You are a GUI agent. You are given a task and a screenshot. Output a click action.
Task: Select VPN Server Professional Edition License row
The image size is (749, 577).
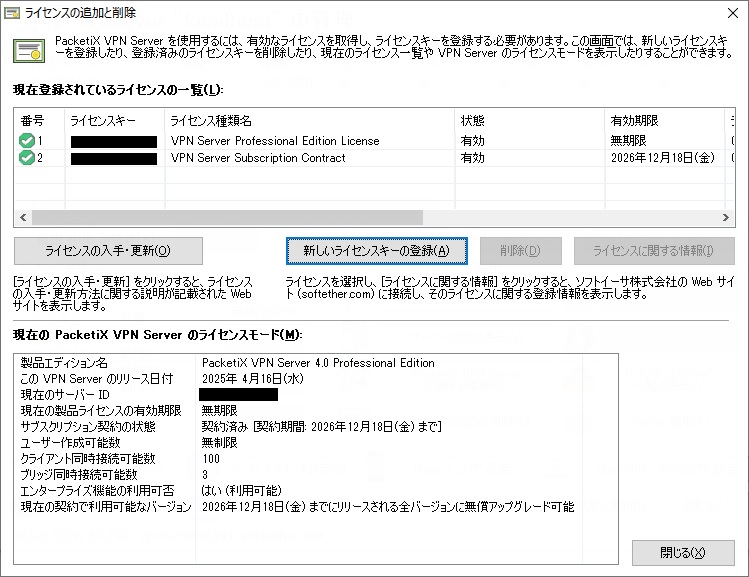tap(275, 141)
